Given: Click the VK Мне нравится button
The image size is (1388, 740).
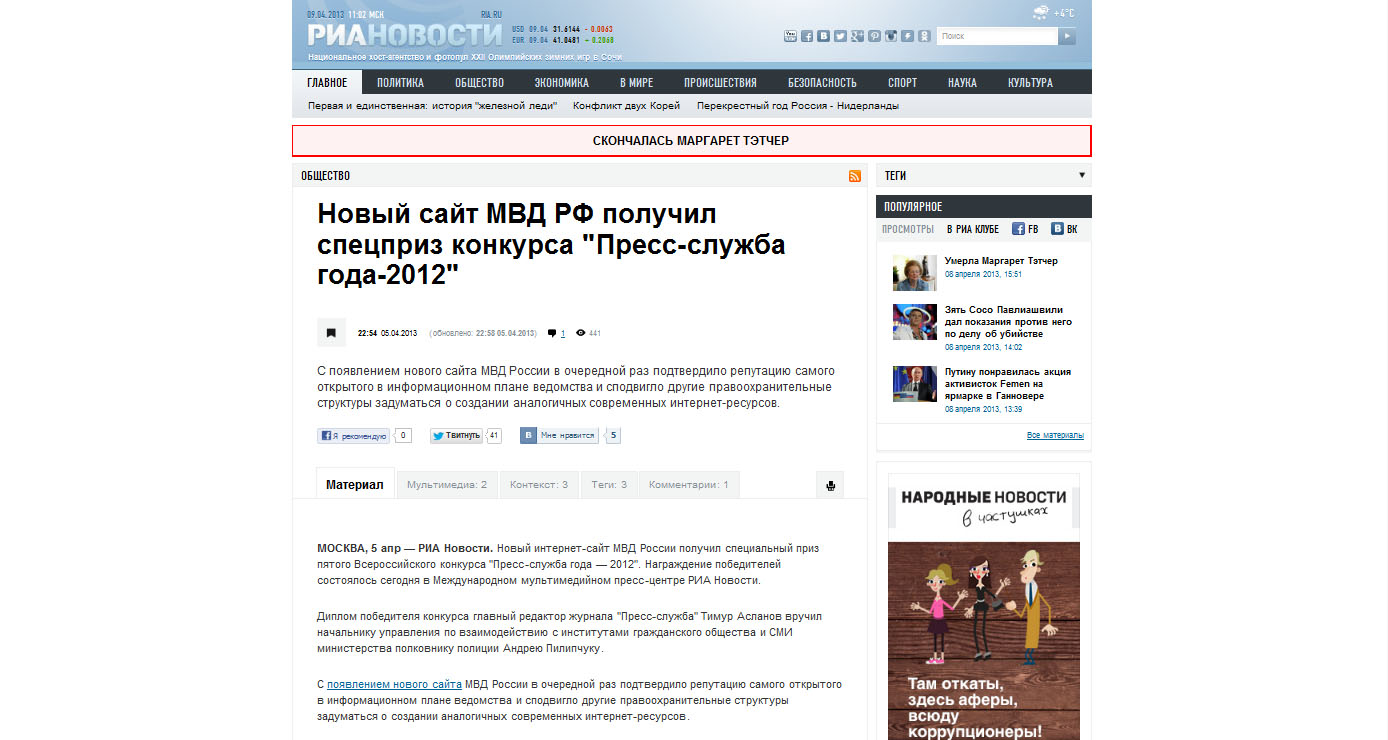Looking at the screenshot, I should 559,435.
